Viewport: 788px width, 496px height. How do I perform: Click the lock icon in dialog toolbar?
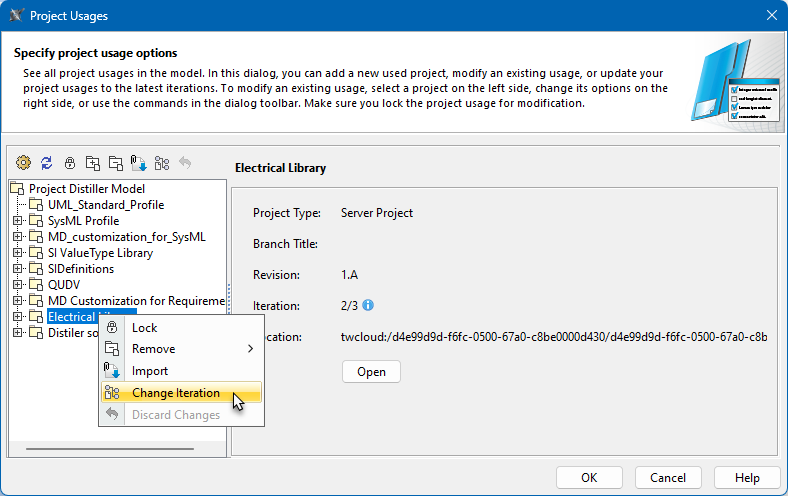click(x=70, y=162)
